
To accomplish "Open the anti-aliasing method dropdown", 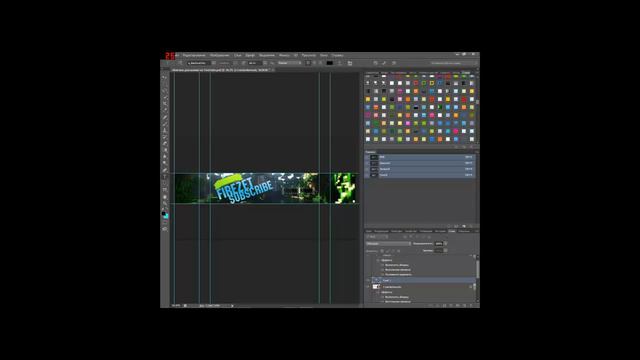I will (290, 63).
